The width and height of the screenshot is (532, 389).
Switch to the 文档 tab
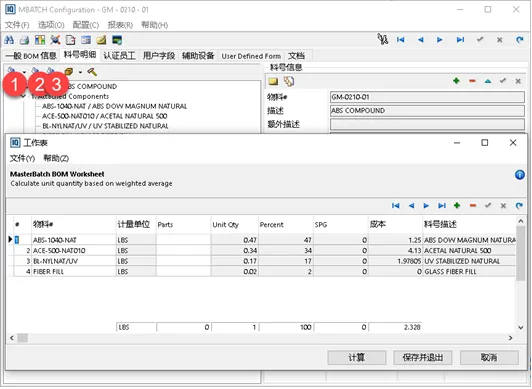(296, 56)
